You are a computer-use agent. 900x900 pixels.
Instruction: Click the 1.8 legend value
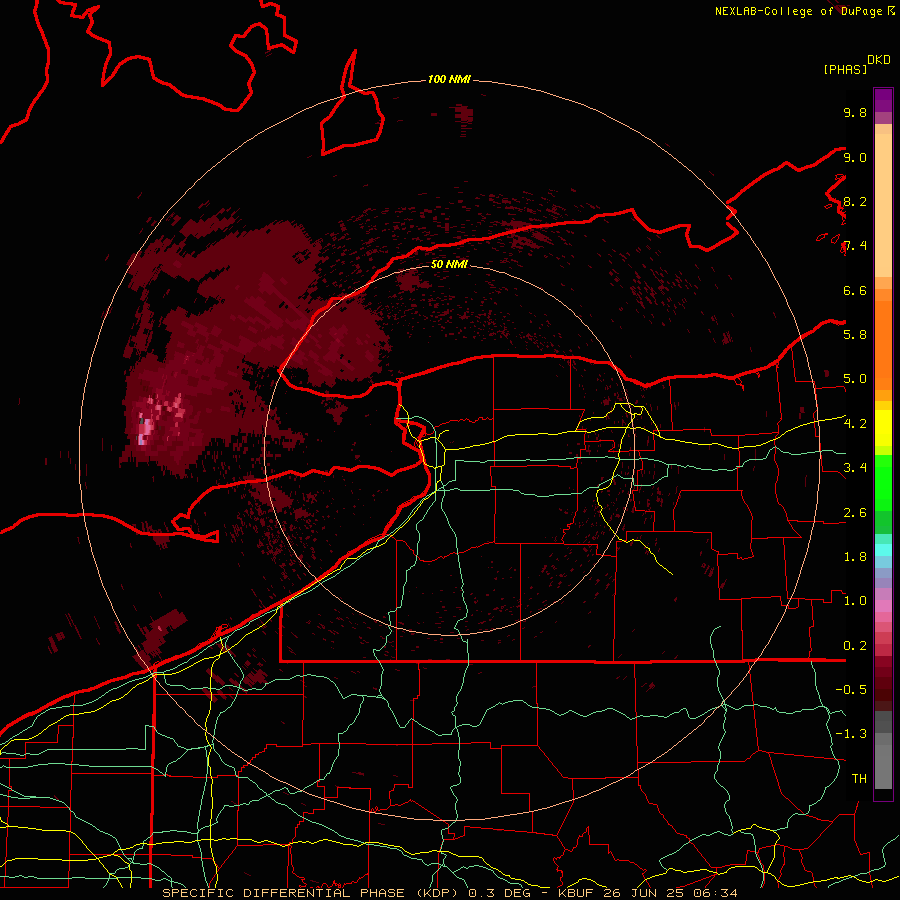855,557
